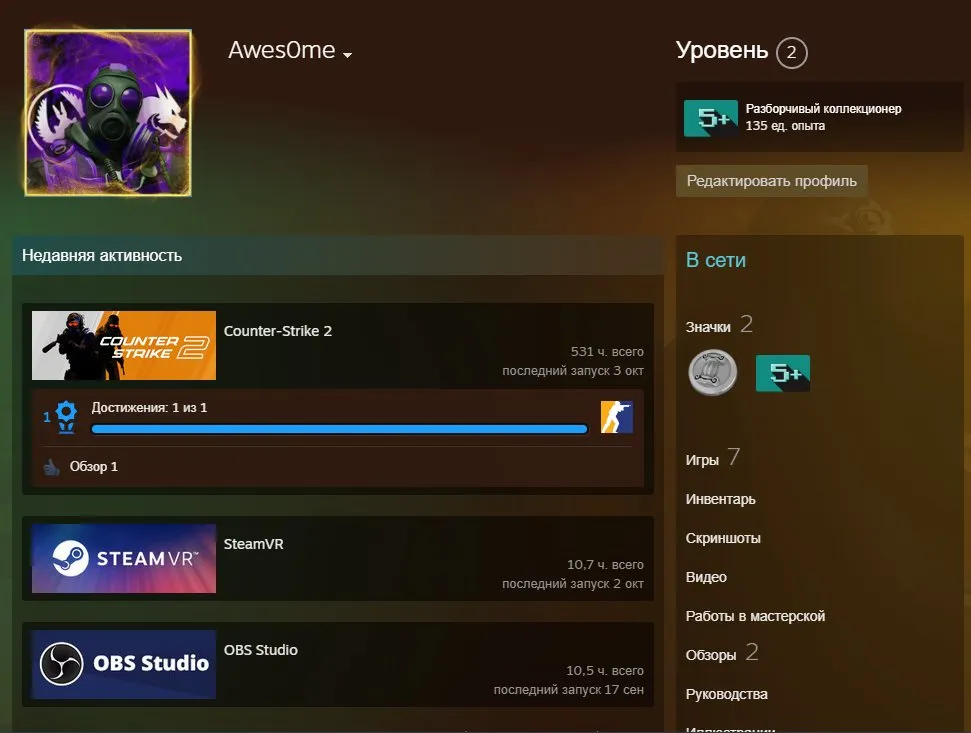The height and width of the screenshot is (733, 971).
Task: Open the Инвентарь link
Action: 720,499
